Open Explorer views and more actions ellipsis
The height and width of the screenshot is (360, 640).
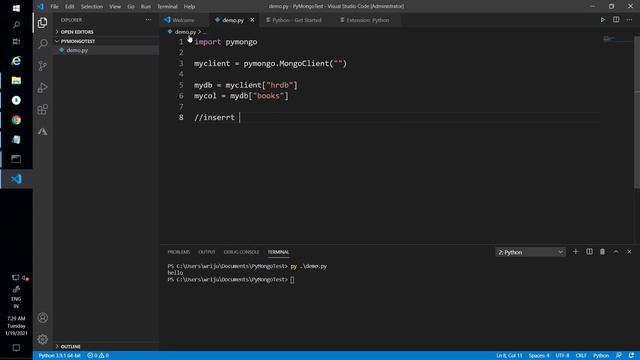[x=148, y=20]
